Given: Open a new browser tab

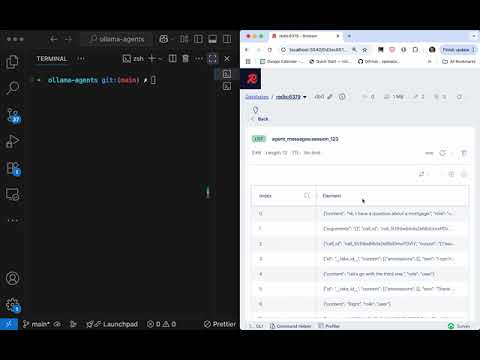Looking at the screenshot, I should (349, 36).
